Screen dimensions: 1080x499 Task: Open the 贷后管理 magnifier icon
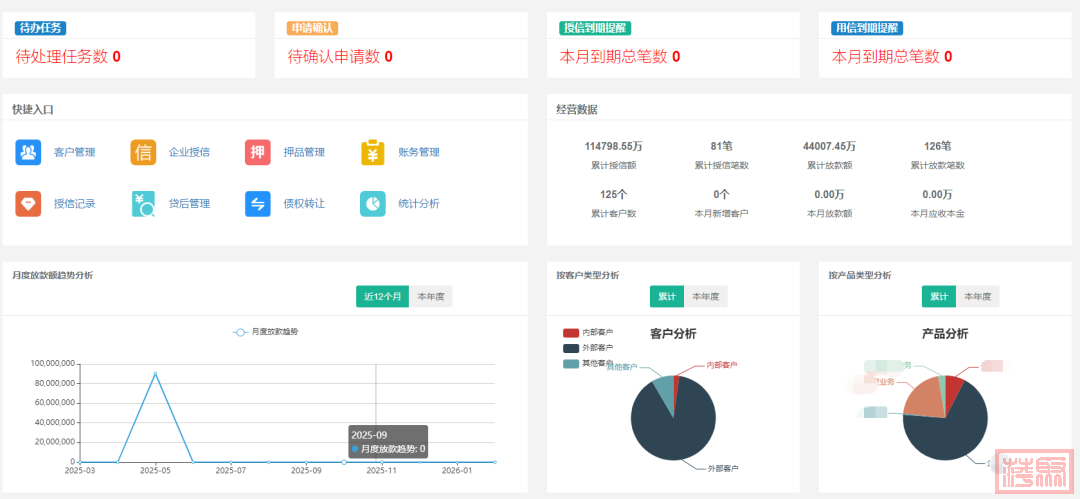click(x=143, y=203)
